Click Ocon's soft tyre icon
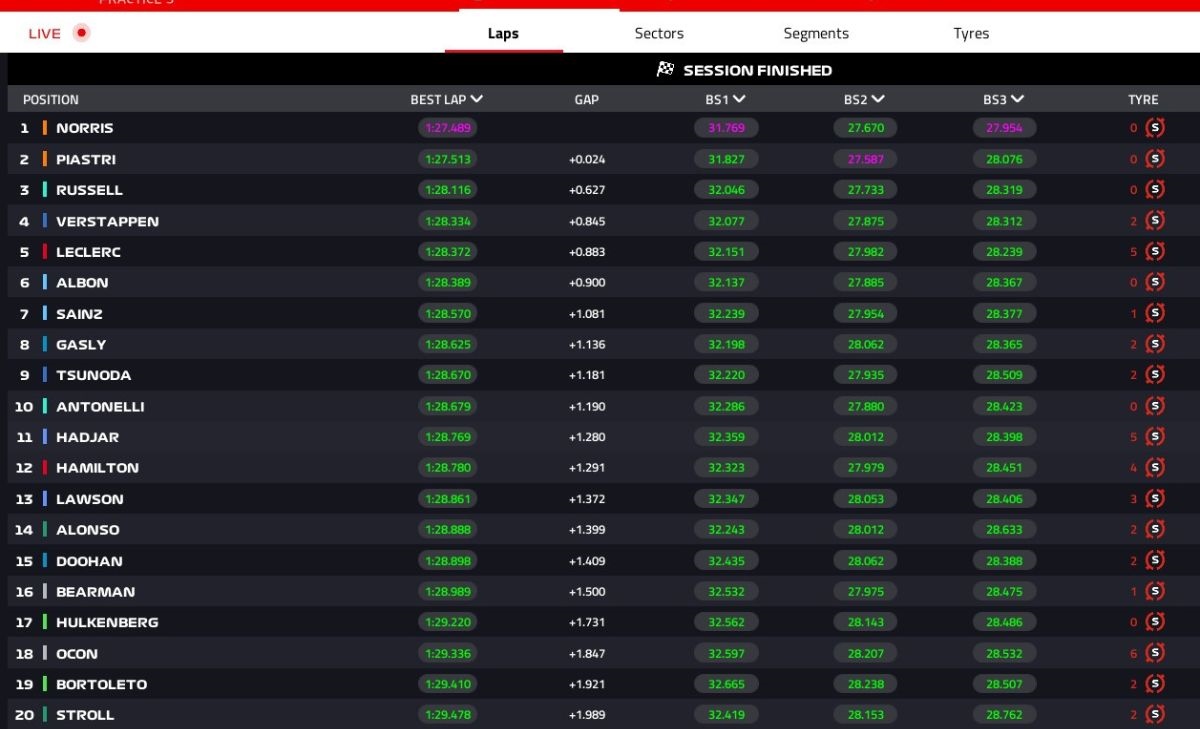This screenshot has width=1200, height=729. point(1155,654)
